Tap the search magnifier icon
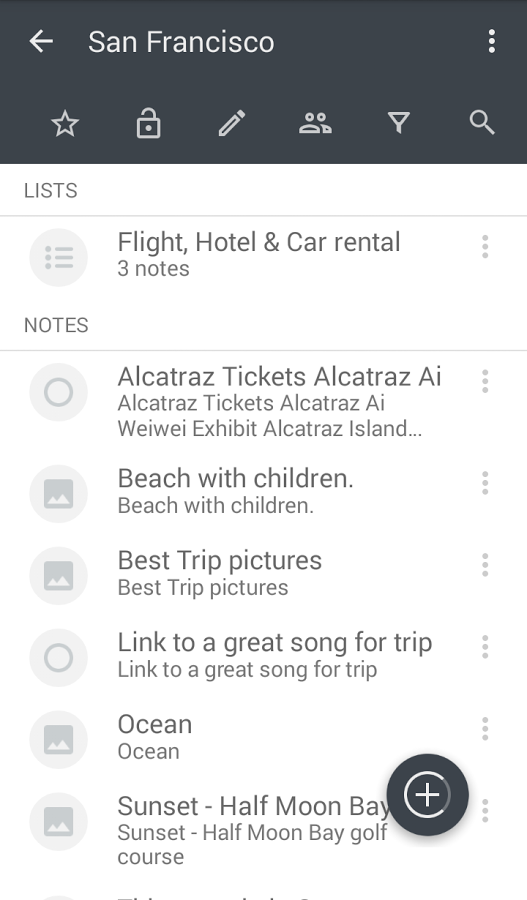Image resolution: width=527 pixels, height=900 pixels. [x=482, y=123]
